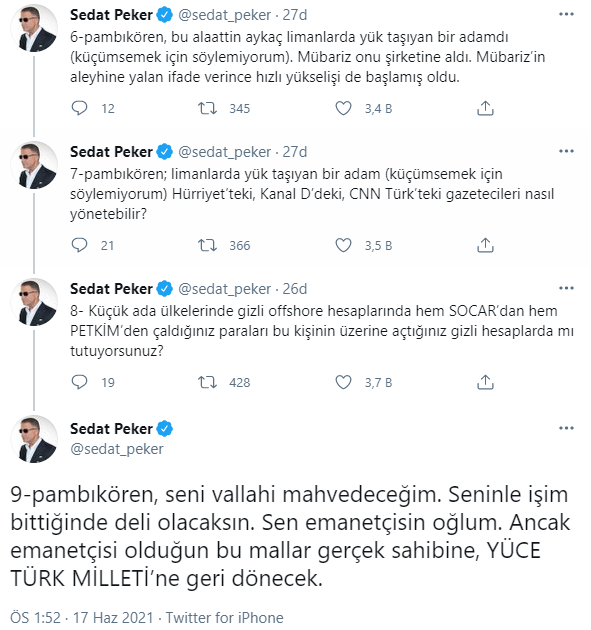Like the tweet with 3,7 B likes
The width and height of the screenshot is (591, 630).
tap(343, 382)
